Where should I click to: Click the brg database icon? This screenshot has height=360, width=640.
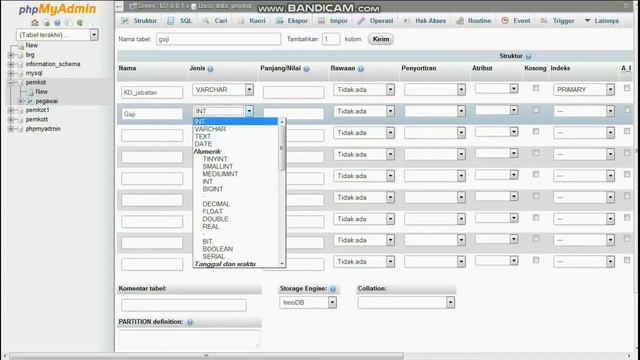point(20,55)
